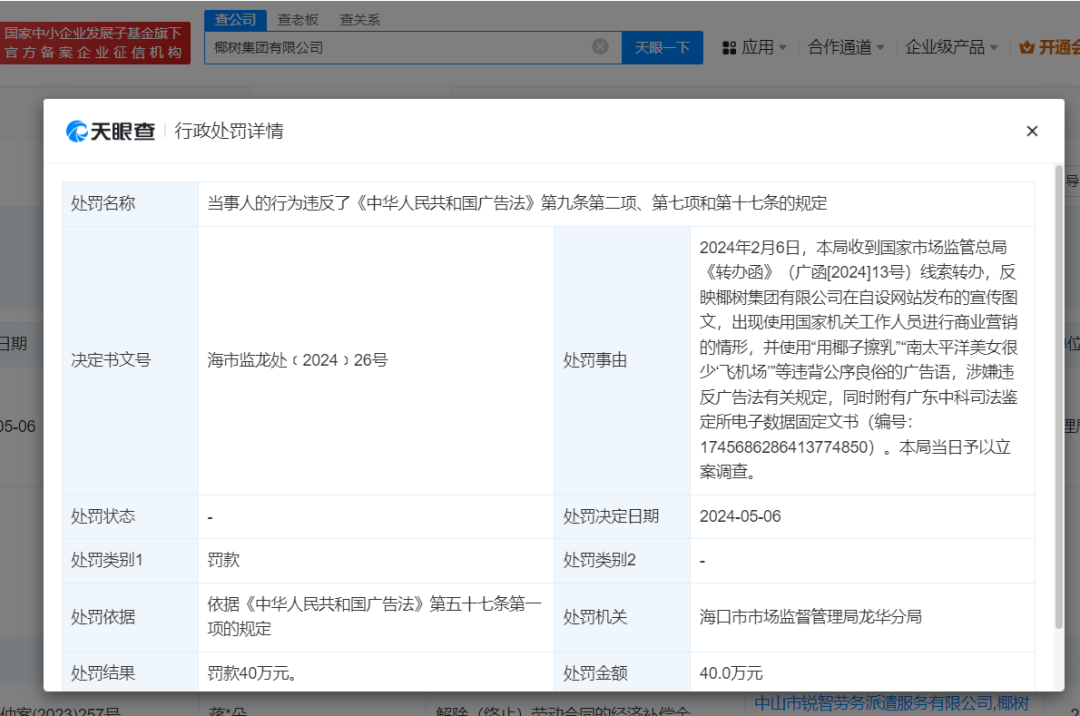1080x716 pixels.
Task: Click the dialog's vertical scrollbar
Action: pos(1059,400)
